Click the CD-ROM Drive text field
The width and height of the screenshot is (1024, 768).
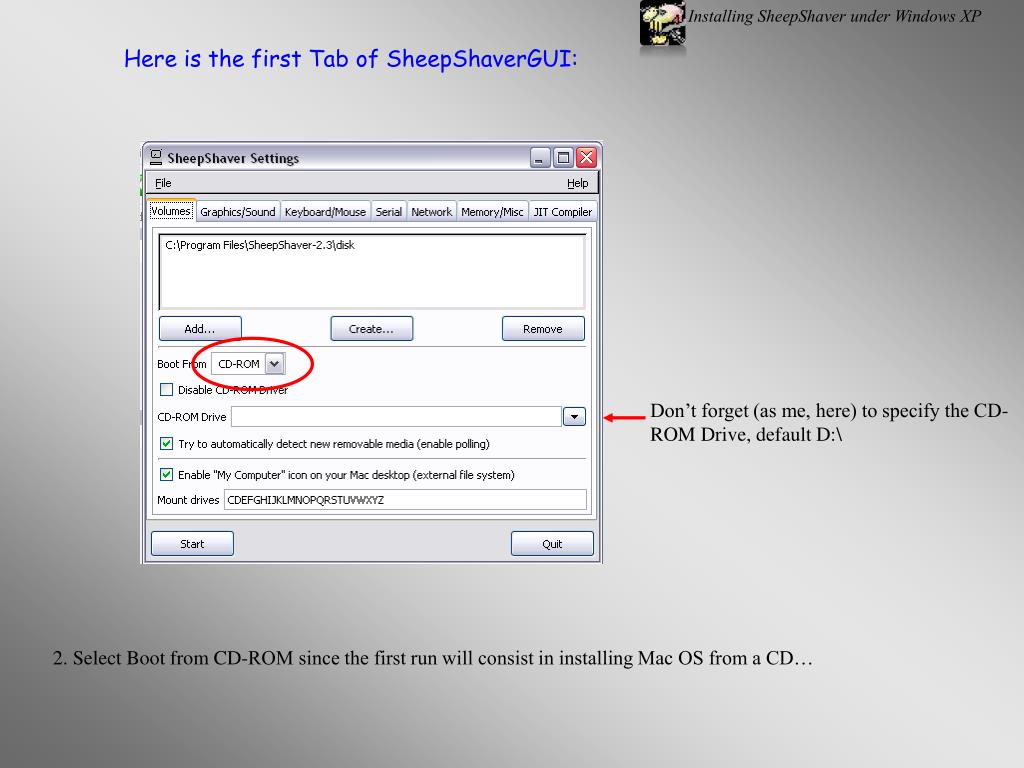(x=396, y=417)
